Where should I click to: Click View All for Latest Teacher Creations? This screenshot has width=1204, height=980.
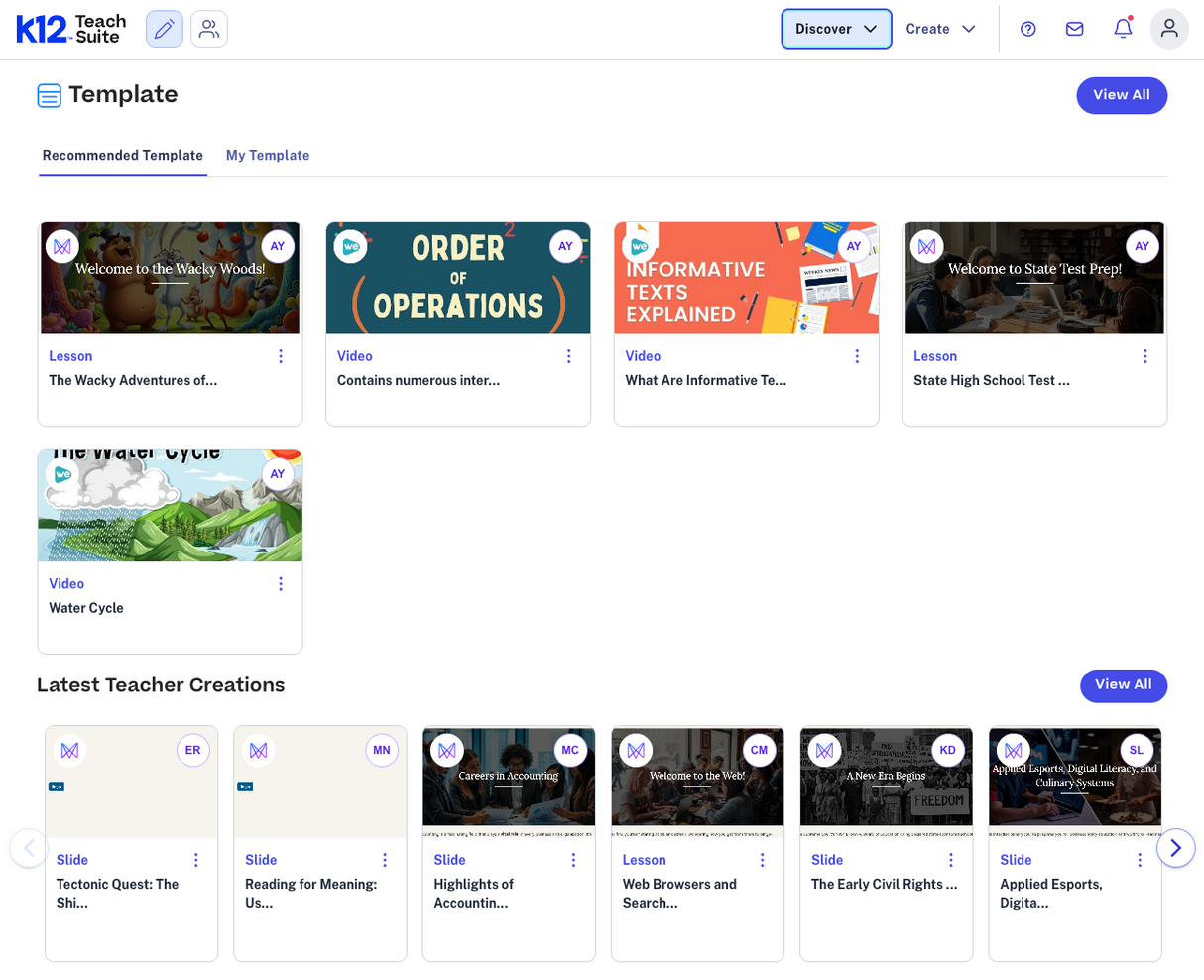coord(1124,685)
